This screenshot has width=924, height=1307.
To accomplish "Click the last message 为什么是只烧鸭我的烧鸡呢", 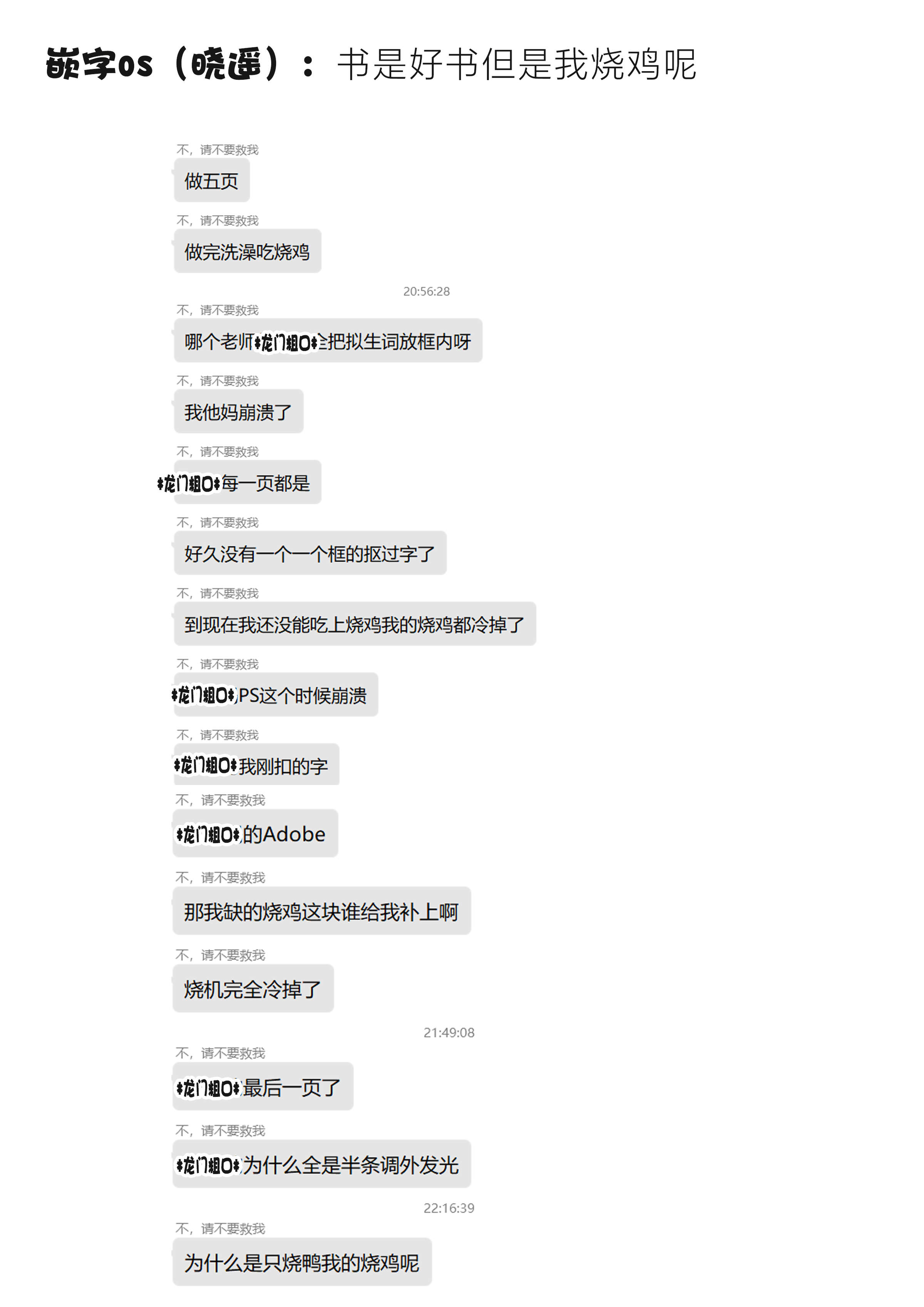I will tap(302, 1262).
